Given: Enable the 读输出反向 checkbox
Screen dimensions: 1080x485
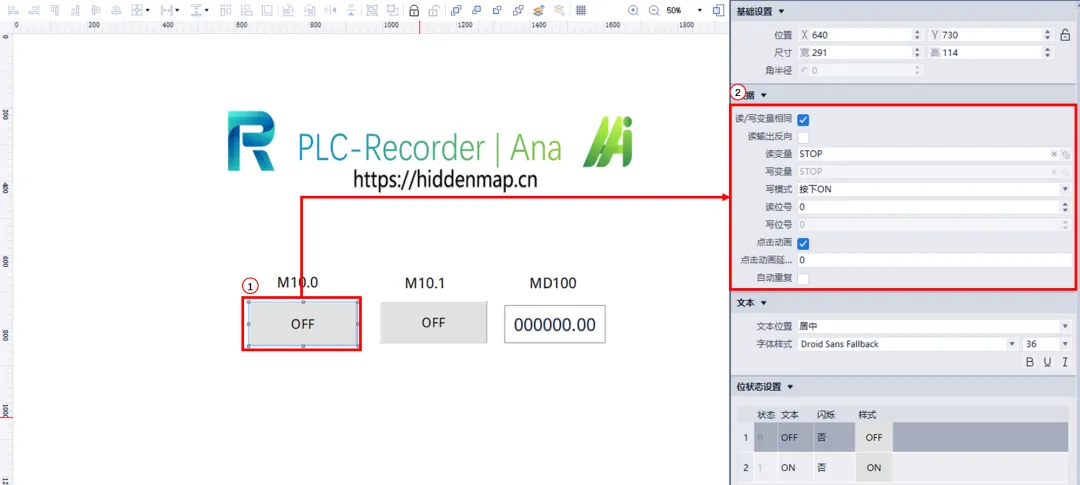Looking at the screenshot, I should (803, 137).
